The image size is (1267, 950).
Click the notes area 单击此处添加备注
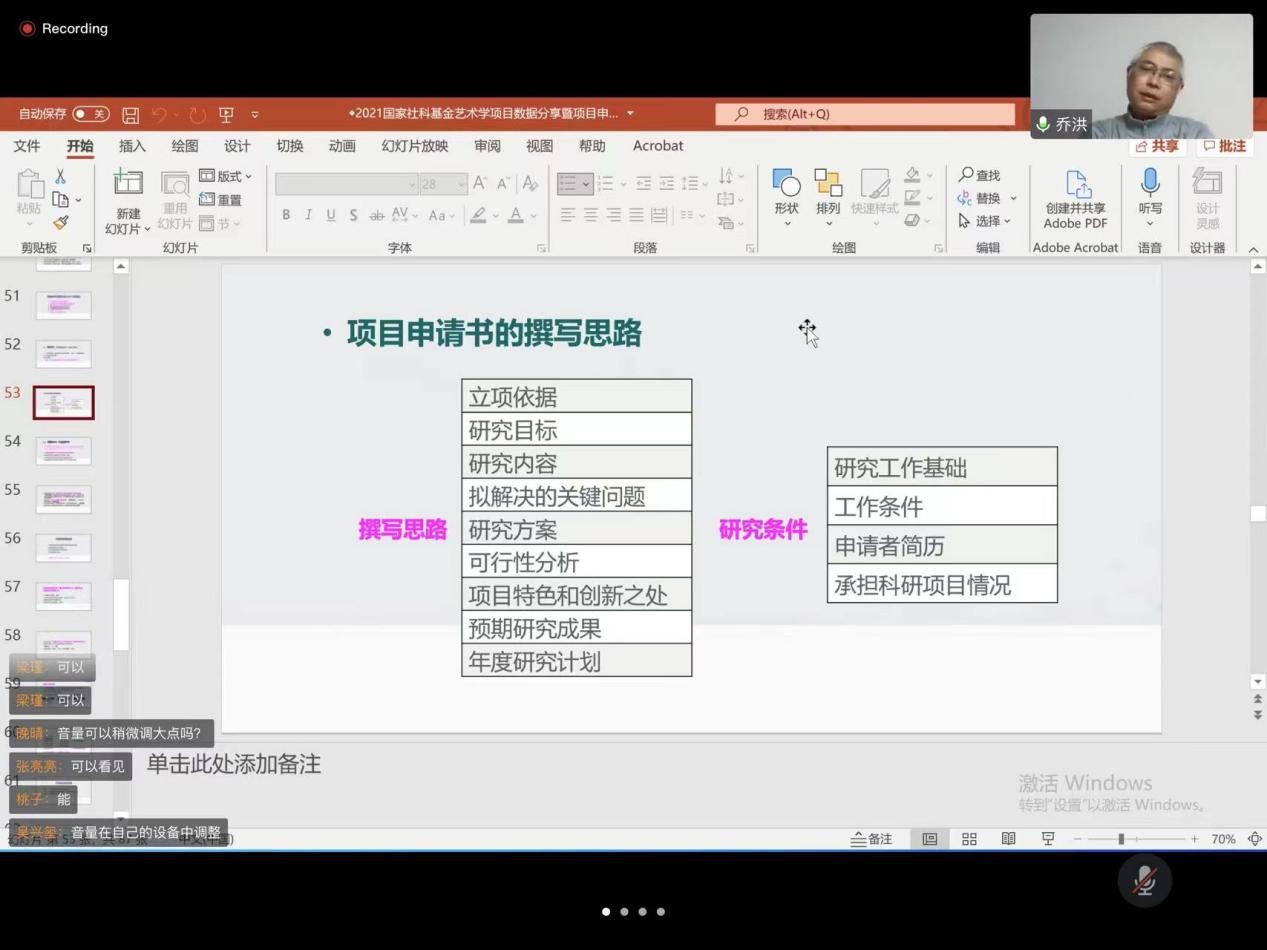point(234,765)
